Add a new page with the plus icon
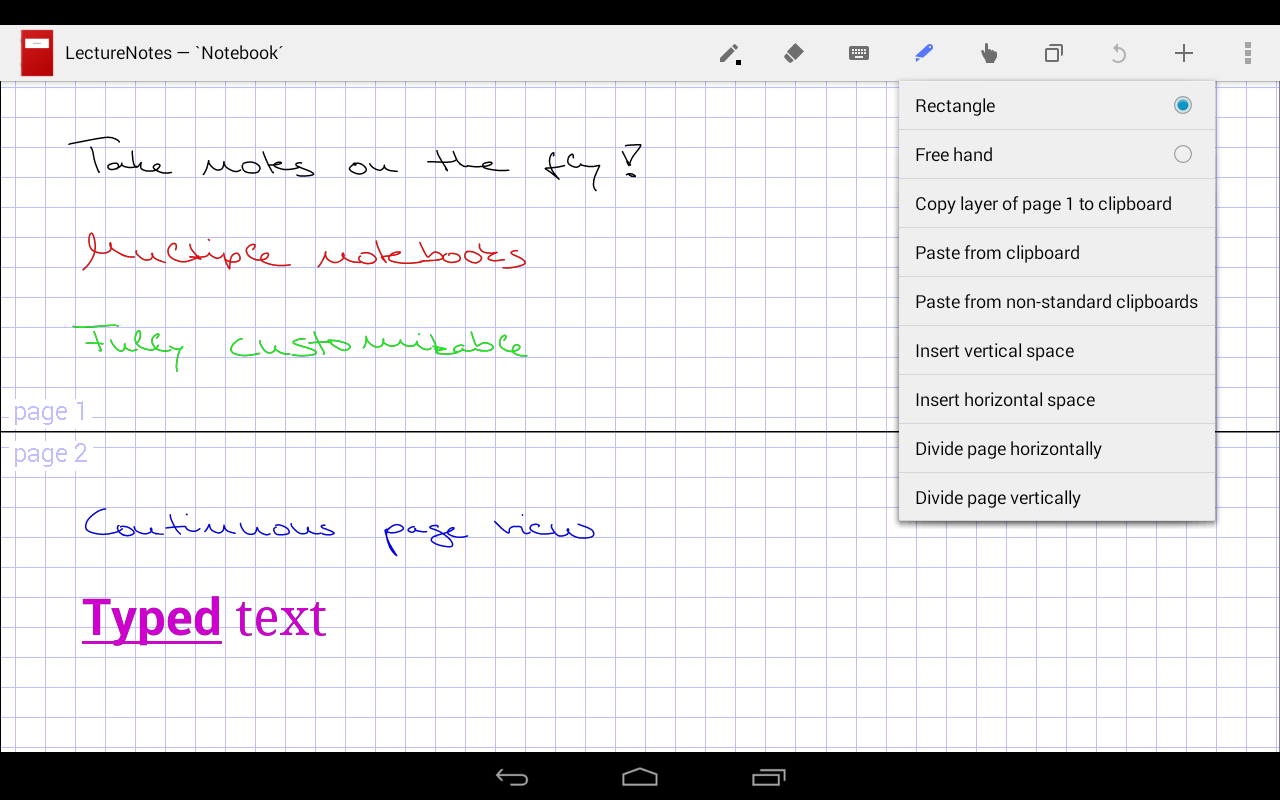The height and width of the screenshot is (800, 1280). coord(1183,53)
